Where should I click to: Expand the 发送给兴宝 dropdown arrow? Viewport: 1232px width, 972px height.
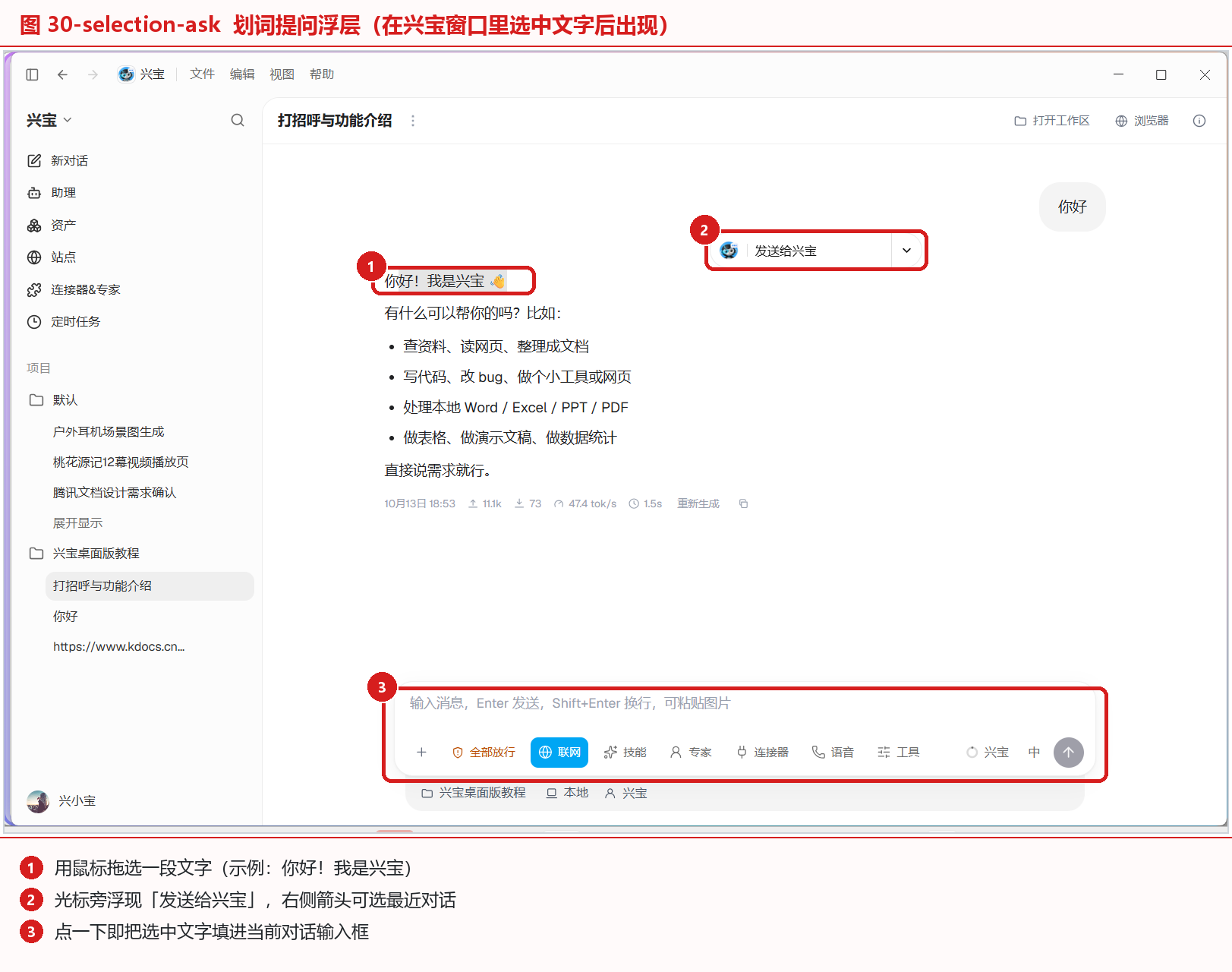click(x=906, y=251)
